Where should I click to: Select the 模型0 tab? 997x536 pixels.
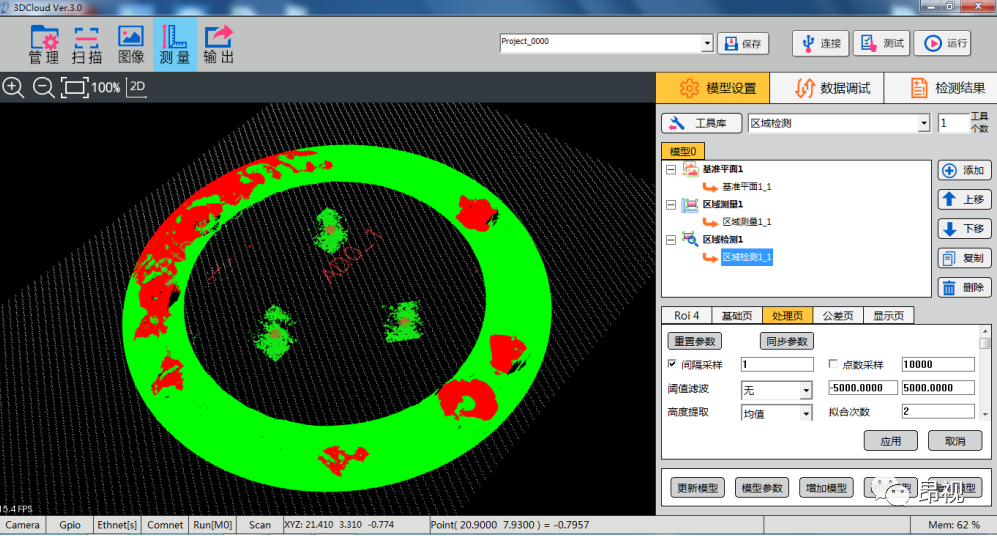point(683,151)
